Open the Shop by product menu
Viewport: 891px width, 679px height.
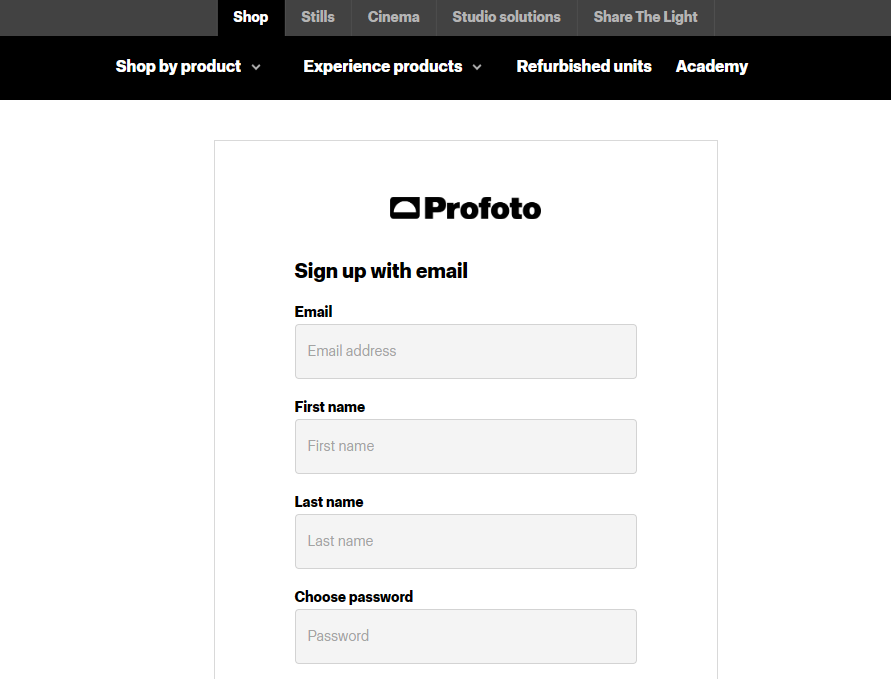tap(178, 66)
